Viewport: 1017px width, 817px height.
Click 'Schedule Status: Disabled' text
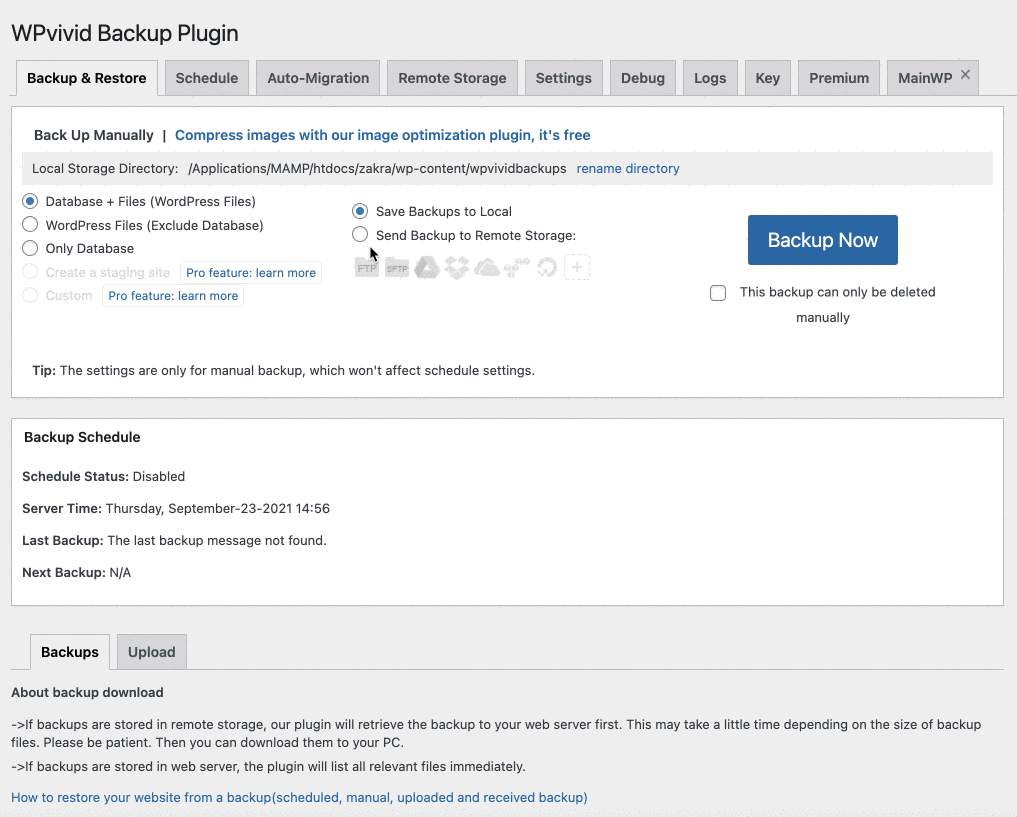[x=104, y=476]
